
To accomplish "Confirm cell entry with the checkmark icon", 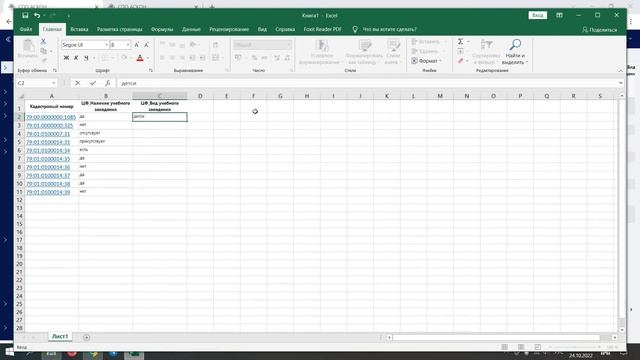I will click(93, 83).
